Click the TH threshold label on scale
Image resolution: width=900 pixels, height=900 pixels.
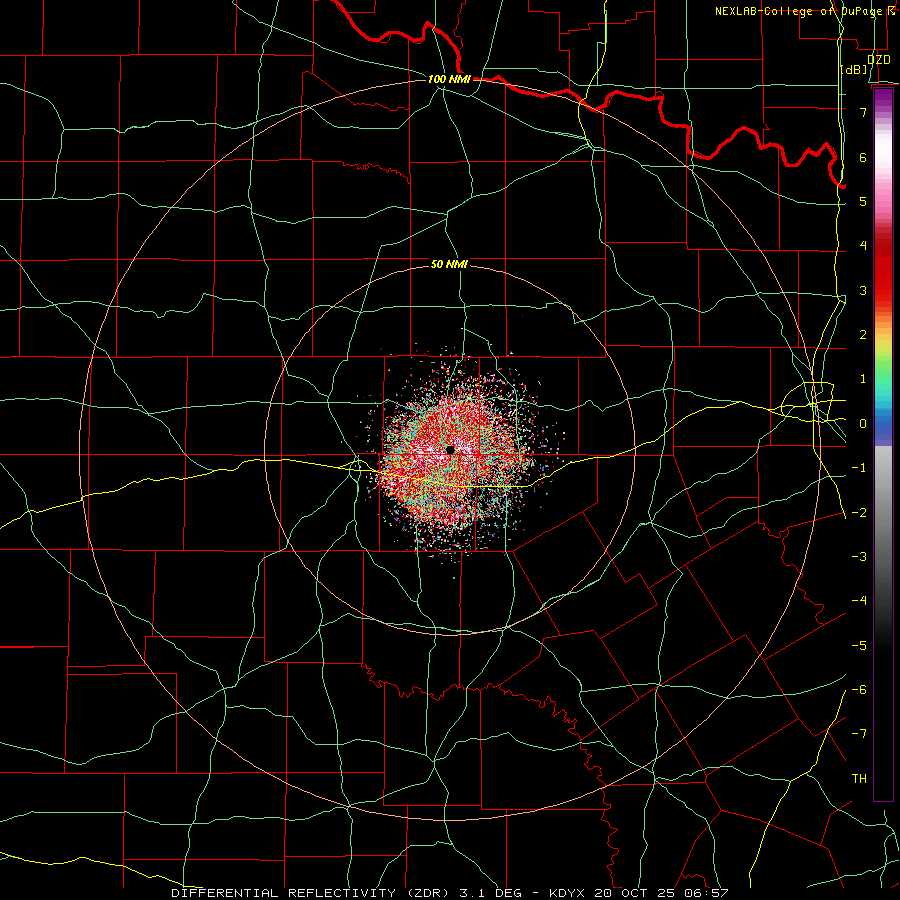pyautogui.click(x=859, y=778)
